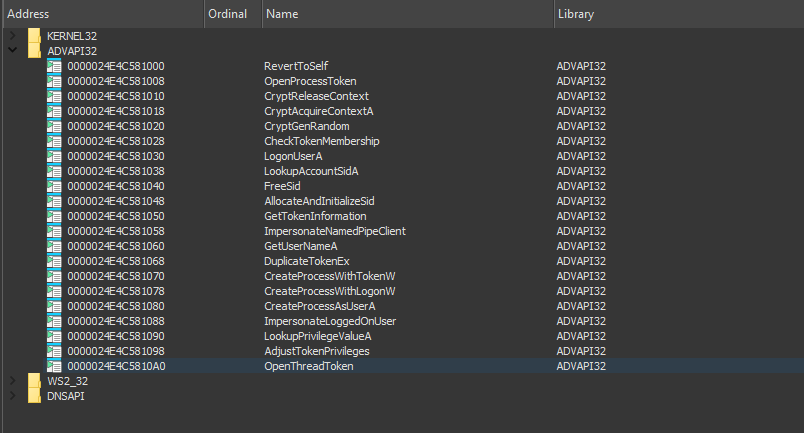Select the CryptAcquireContextA import name

tap(318, 111)
